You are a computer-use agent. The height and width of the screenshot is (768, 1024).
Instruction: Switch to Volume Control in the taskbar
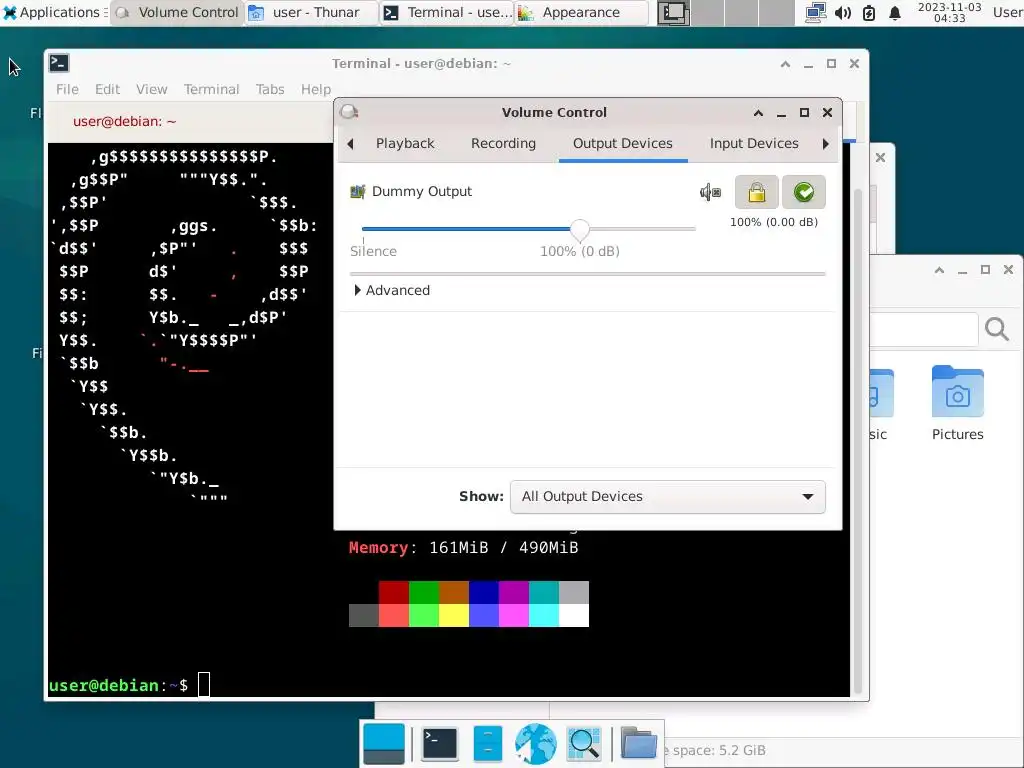point(177,12)
